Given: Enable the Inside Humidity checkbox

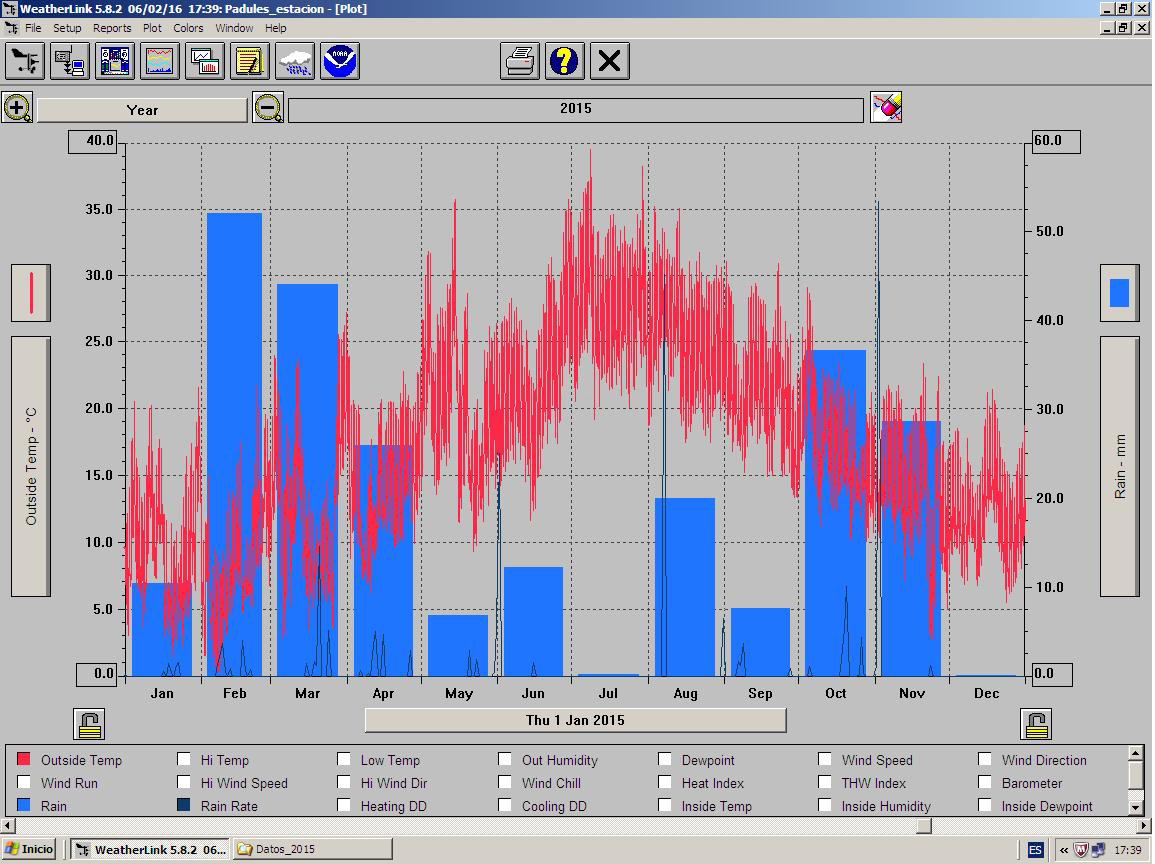Looking at the screenshot, I should 825,805.
